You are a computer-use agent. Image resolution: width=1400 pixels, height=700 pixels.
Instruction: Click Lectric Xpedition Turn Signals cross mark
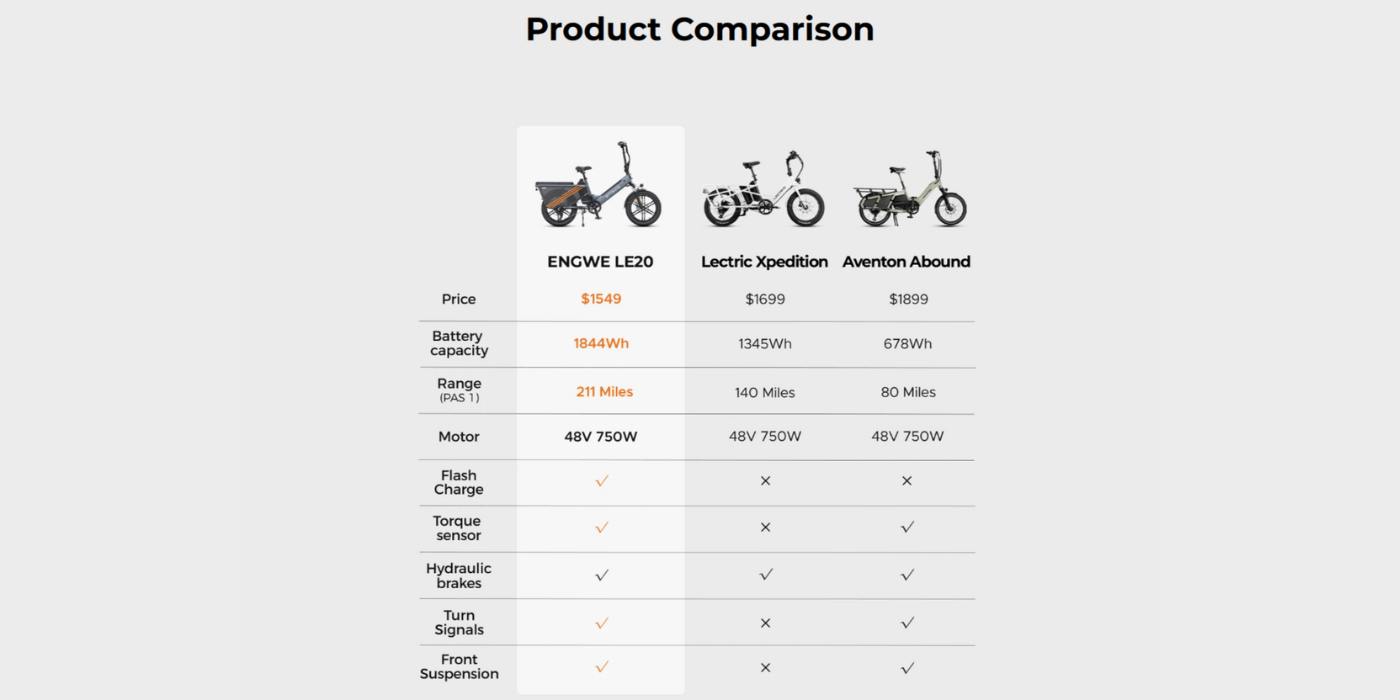765,623
